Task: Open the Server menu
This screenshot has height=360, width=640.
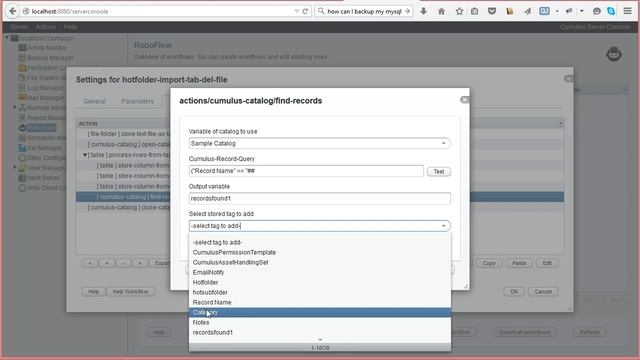Action: (19, 27)
